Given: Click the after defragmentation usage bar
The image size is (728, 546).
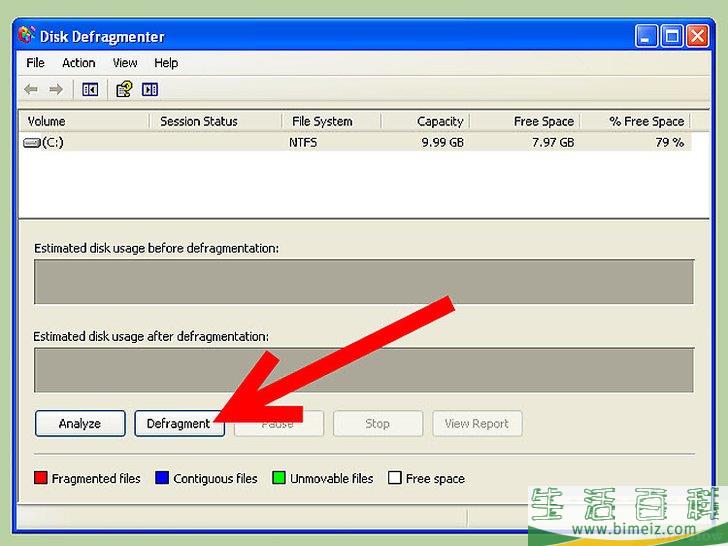Looking at the screenshot, I should [x=364, y=370].
